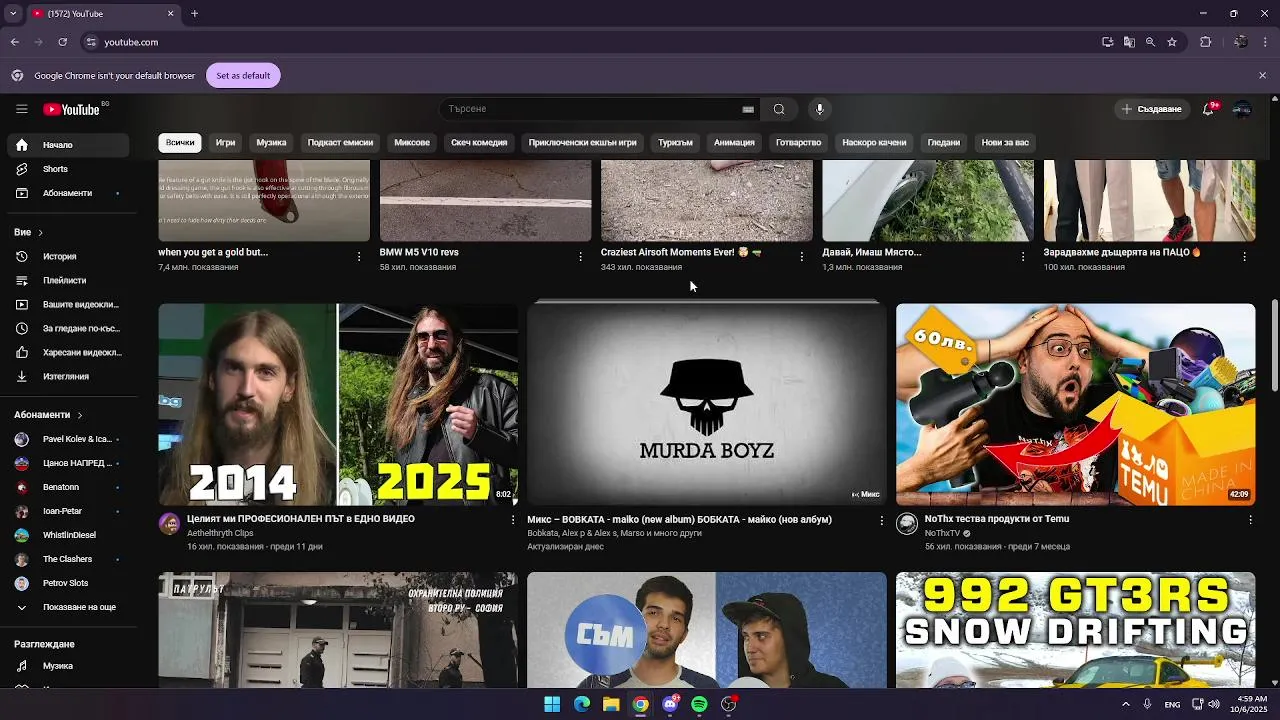Viewport: 1280px width, 720px height.
Task: Select the Игри filter chip
Action: pyautogui.click(x=225, y=142)
